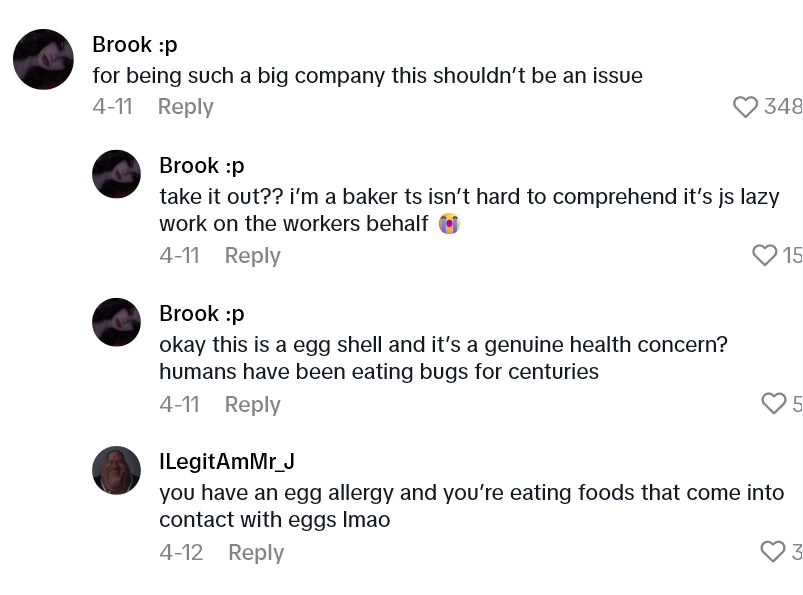The width and height of the screenshot is (803, 595).
Task: Like Brook's top comment about big company
Action: 745,107
